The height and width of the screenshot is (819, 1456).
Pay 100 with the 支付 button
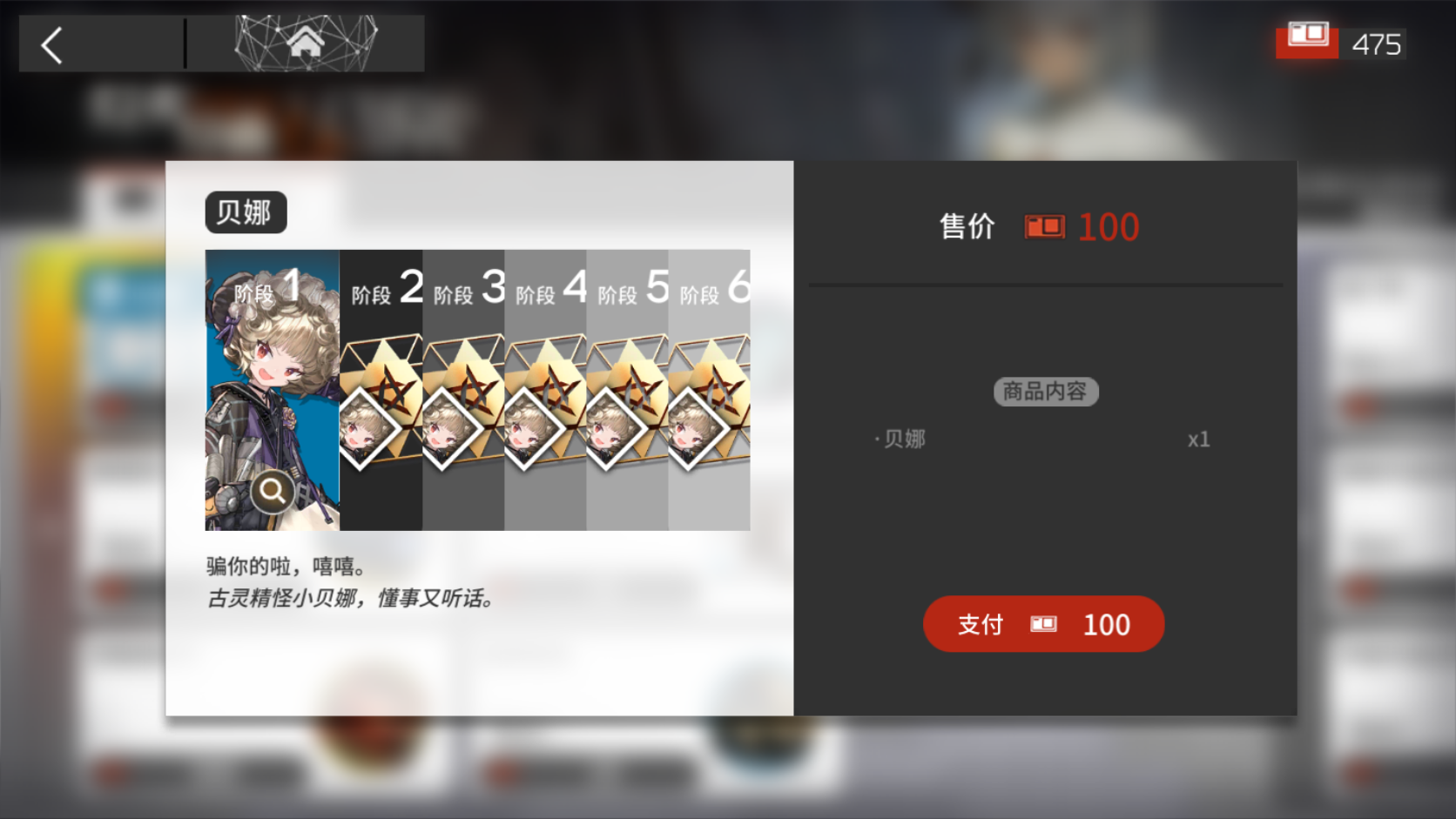click(x=1043, y=624)
